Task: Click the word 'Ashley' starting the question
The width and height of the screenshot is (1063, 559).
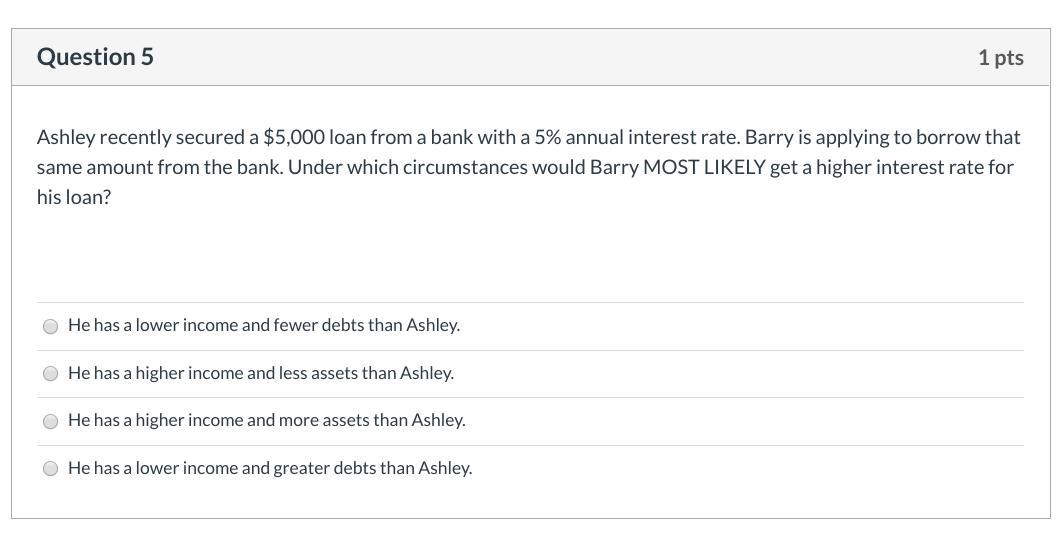Action: click(66, 138)
